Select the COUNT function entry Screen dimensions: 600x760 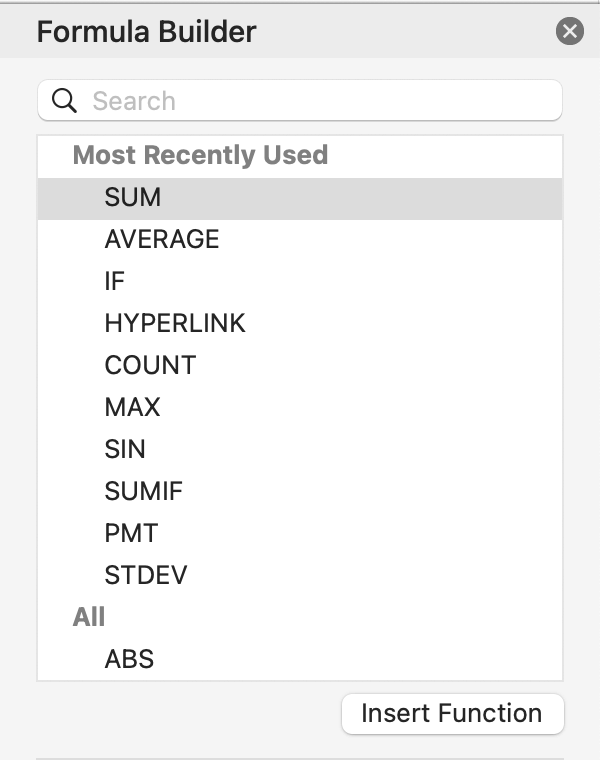point(150,365)
